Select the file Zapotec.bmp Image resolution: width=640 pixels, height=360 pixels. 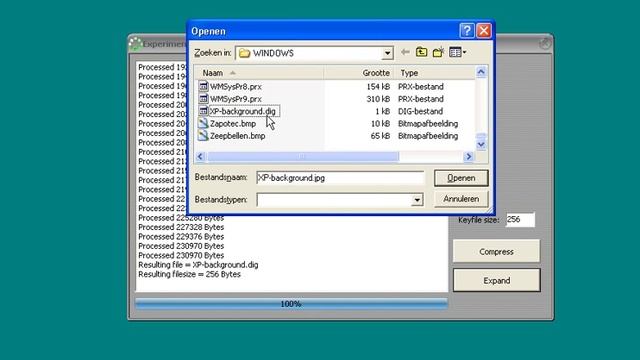233,124
